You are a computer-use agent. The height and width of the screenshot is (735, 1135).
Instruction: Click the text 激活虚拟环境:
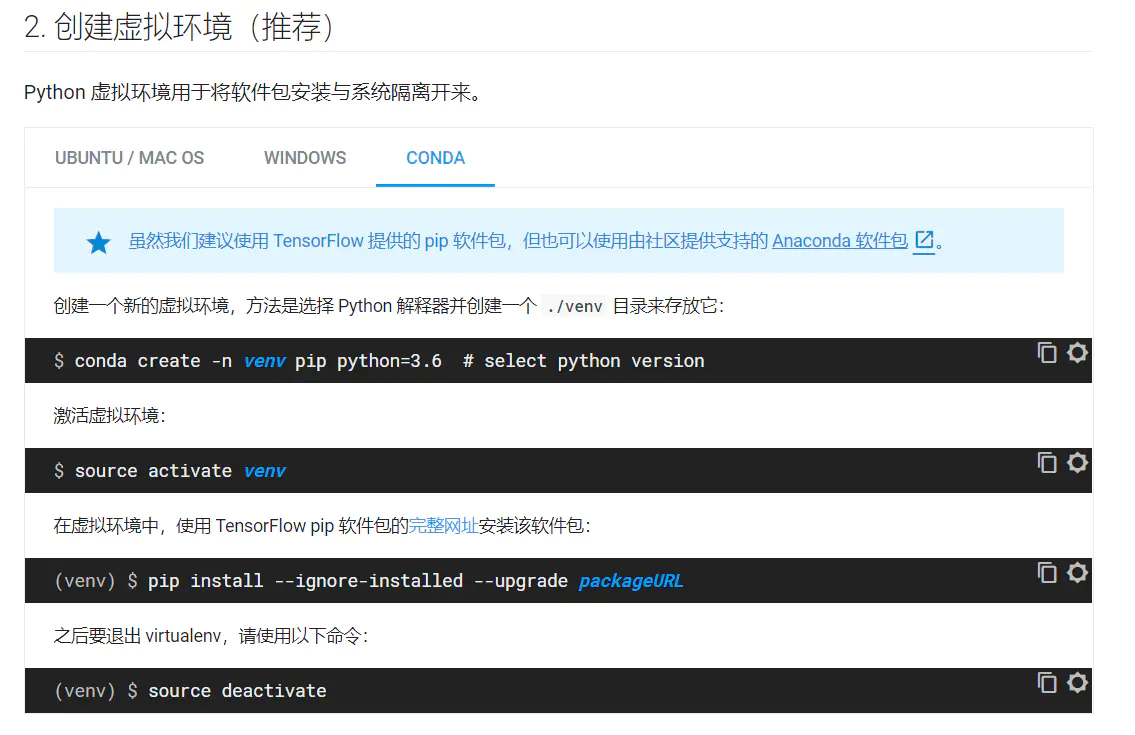[109, 416]
